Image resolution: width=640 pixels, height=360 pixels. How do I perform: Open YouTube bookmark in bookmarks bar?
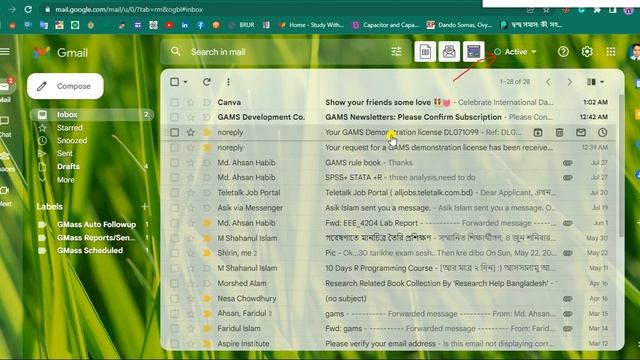click(x=169, y=25)
